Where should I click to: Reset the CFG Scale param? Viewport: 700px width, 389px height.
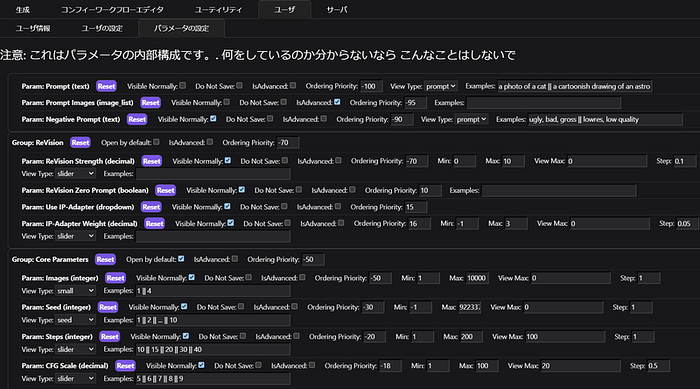coord(125,366)
